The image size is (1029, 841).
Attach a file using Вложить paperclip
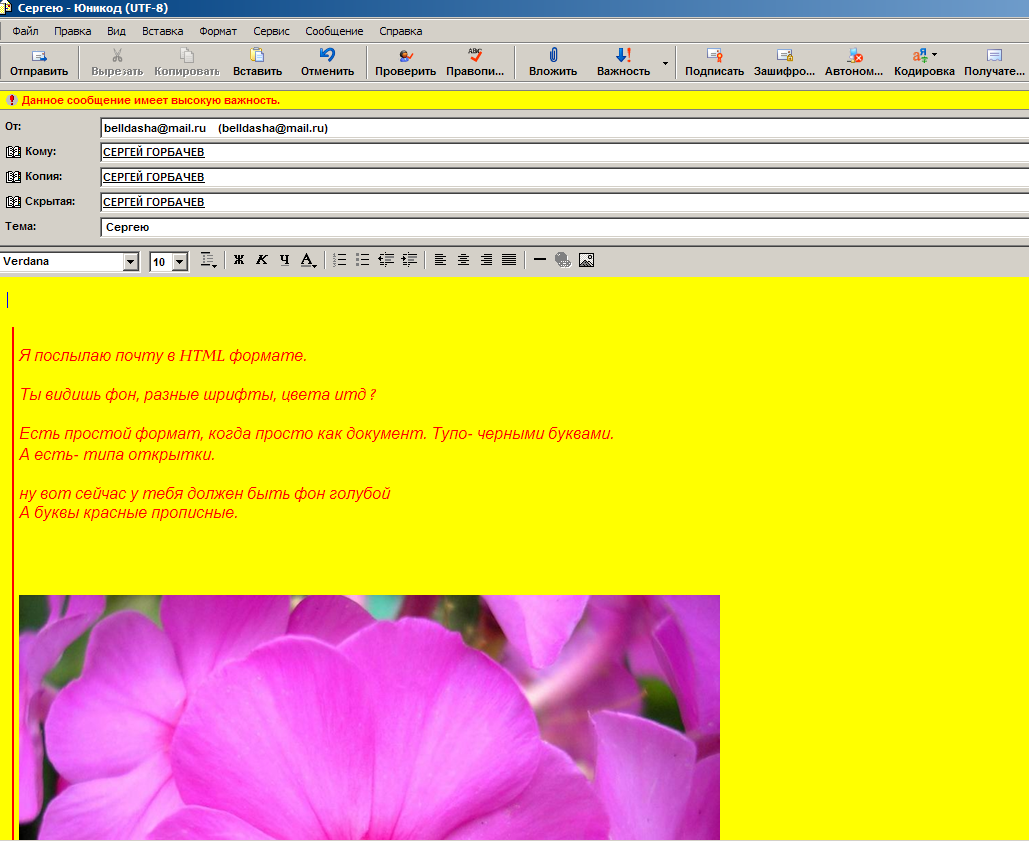pyautogui.click(x=553, y=62)
